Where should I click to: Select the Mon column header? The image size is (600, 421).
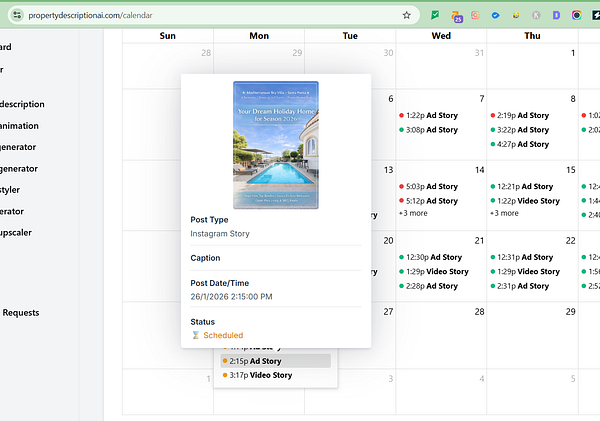[259, 36]
